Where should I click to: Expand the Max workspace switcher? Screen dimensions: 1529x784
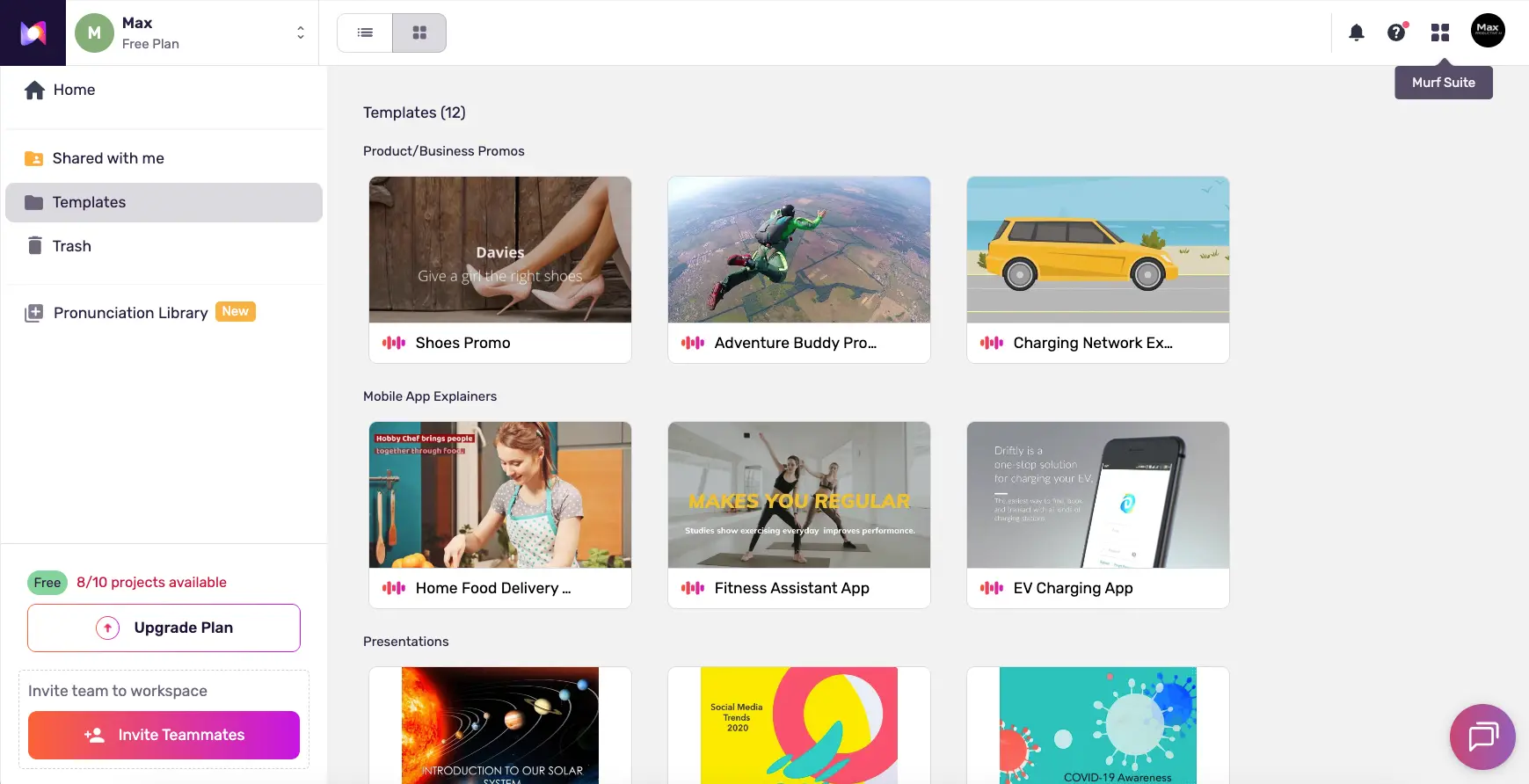pos(301,33)
